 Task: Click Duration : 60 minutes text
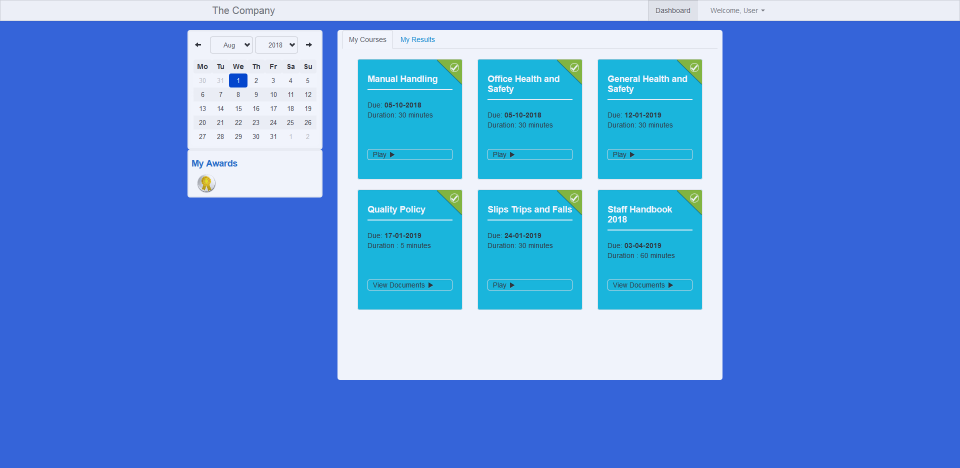(x=641, y=255)
